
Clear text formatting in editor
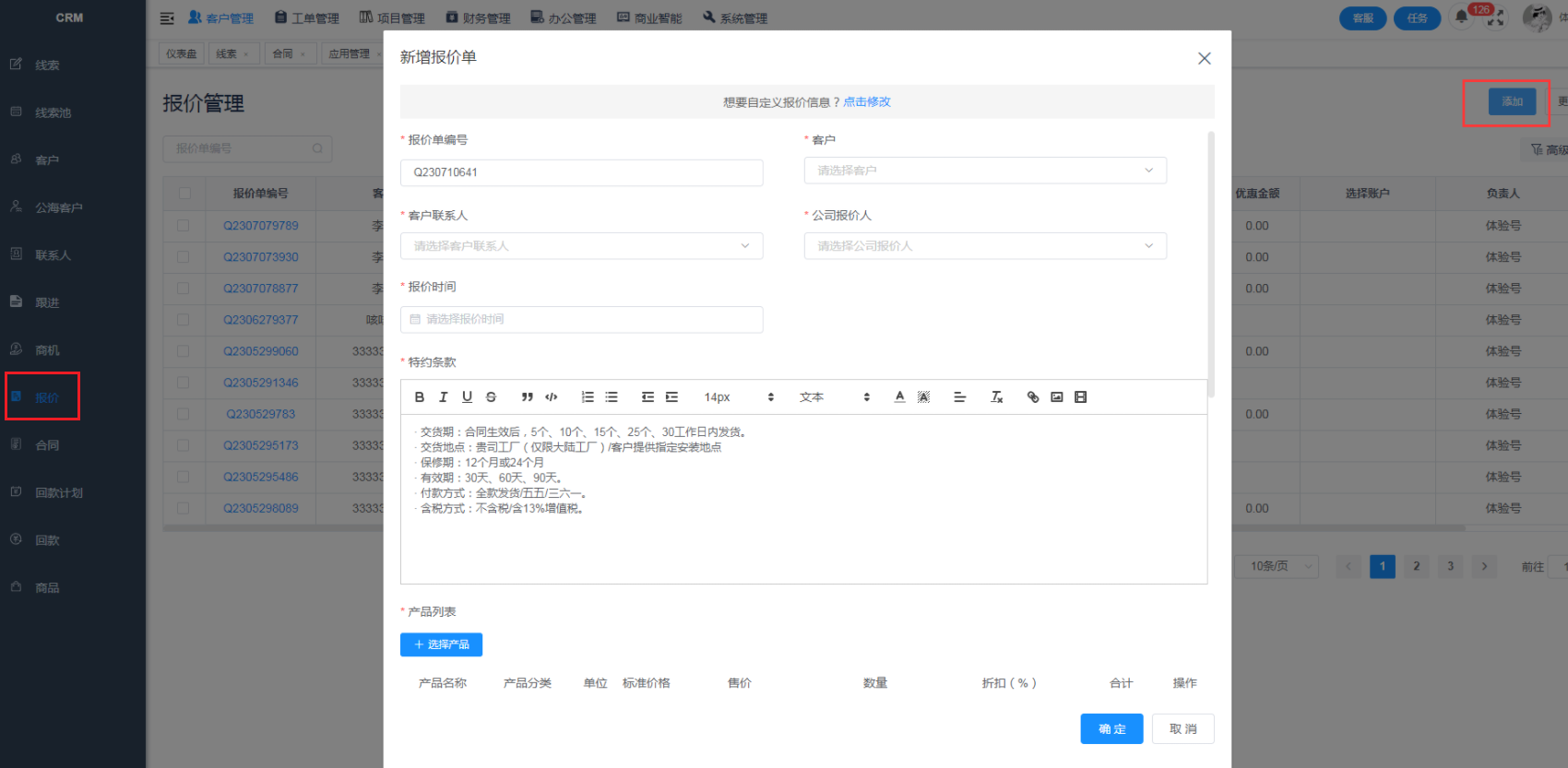pyautogui.click(x=996, y=397)
